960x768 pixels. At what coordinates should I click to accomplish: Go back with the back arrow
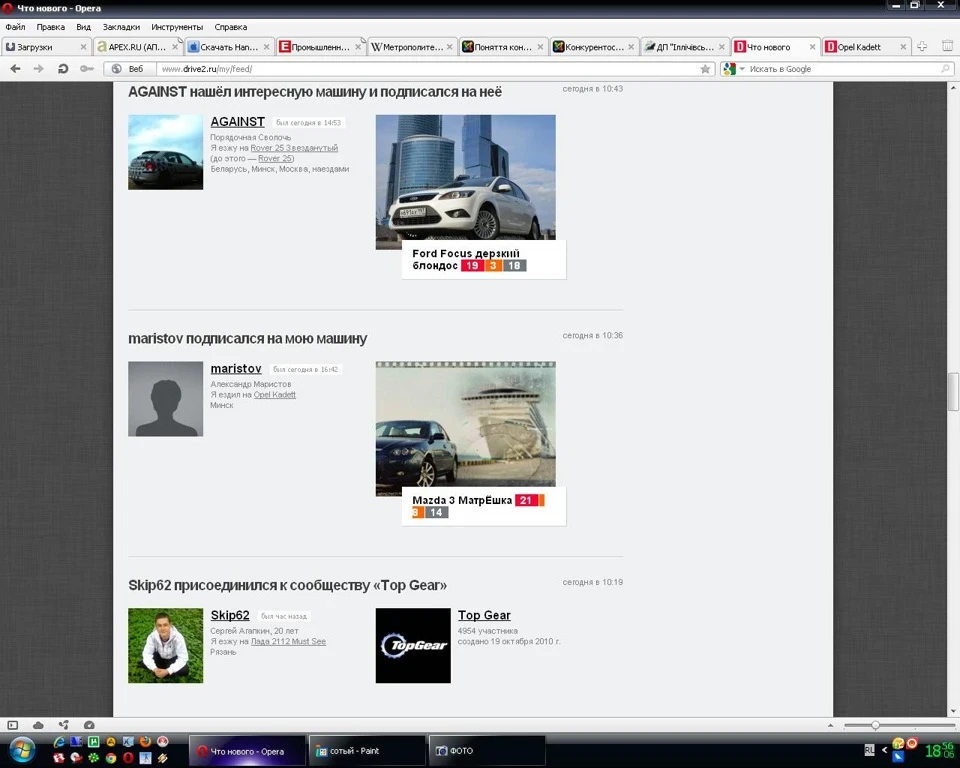16,69
